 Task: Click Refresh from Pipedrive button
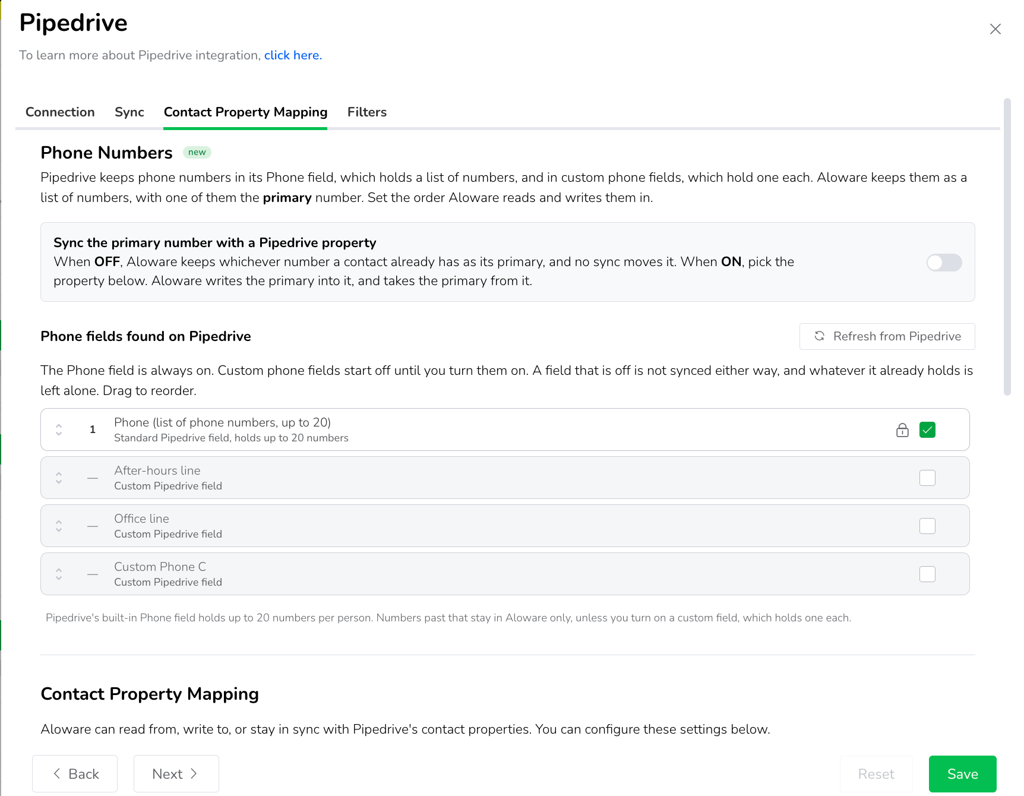tap(887, 336)
